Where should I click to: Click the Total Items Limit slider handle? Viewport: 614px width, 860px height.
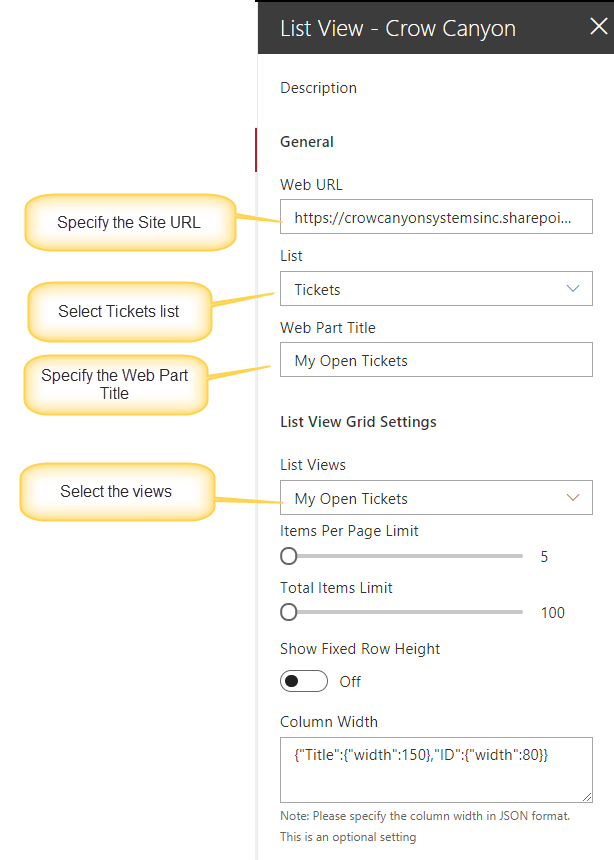(289, 612)
